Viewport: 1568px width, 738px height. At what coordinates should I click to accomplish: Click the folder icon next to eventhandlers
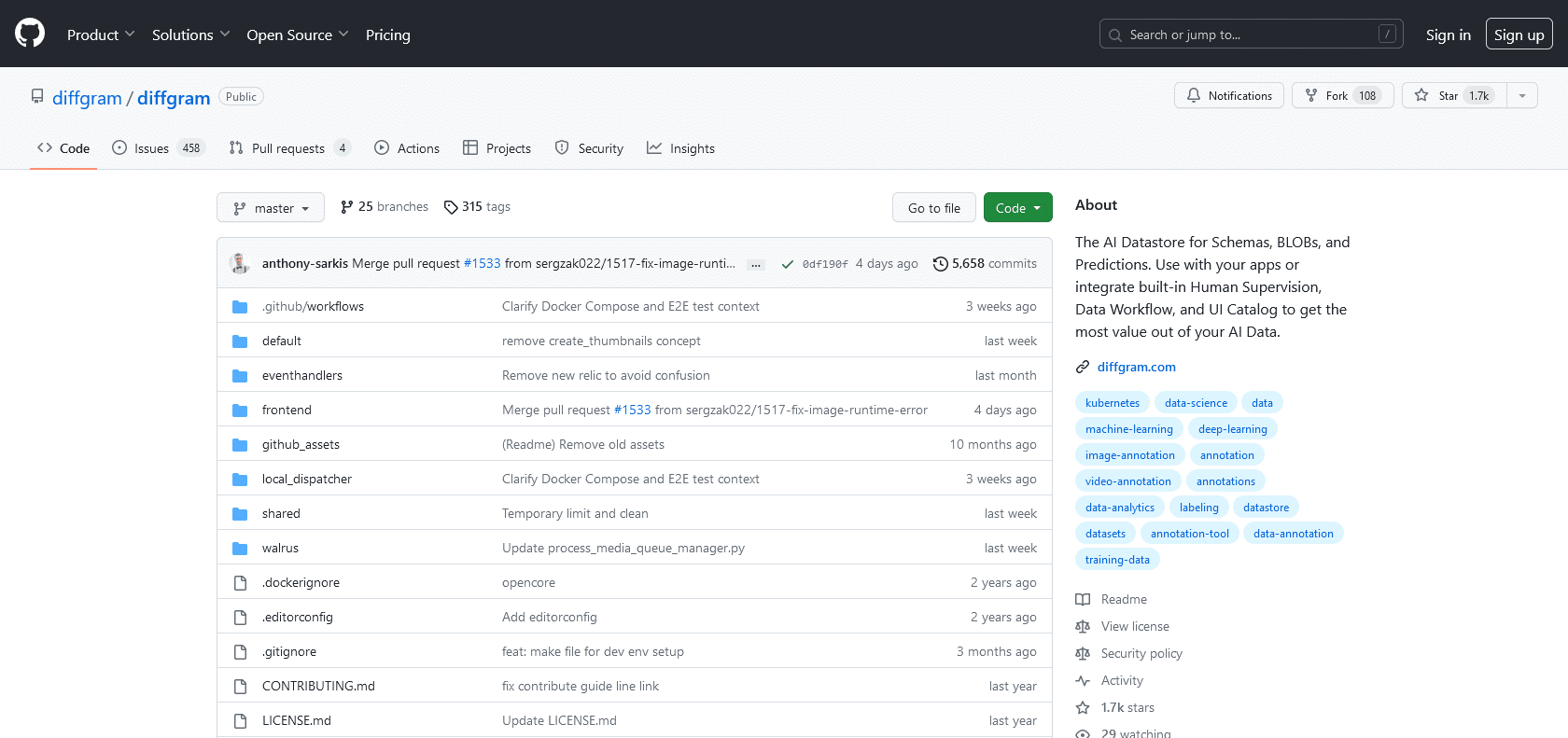[x=240, y=376]
